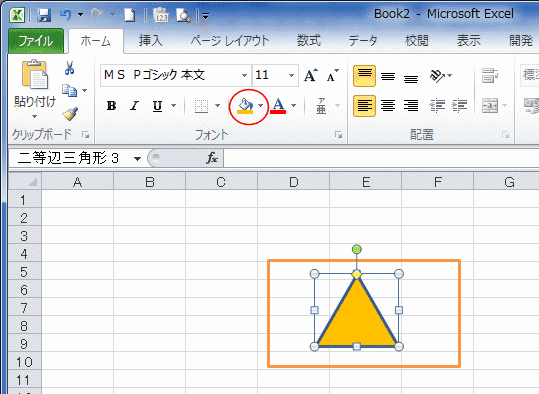Expand the Borders dropdown arrow

coord(217,106)
